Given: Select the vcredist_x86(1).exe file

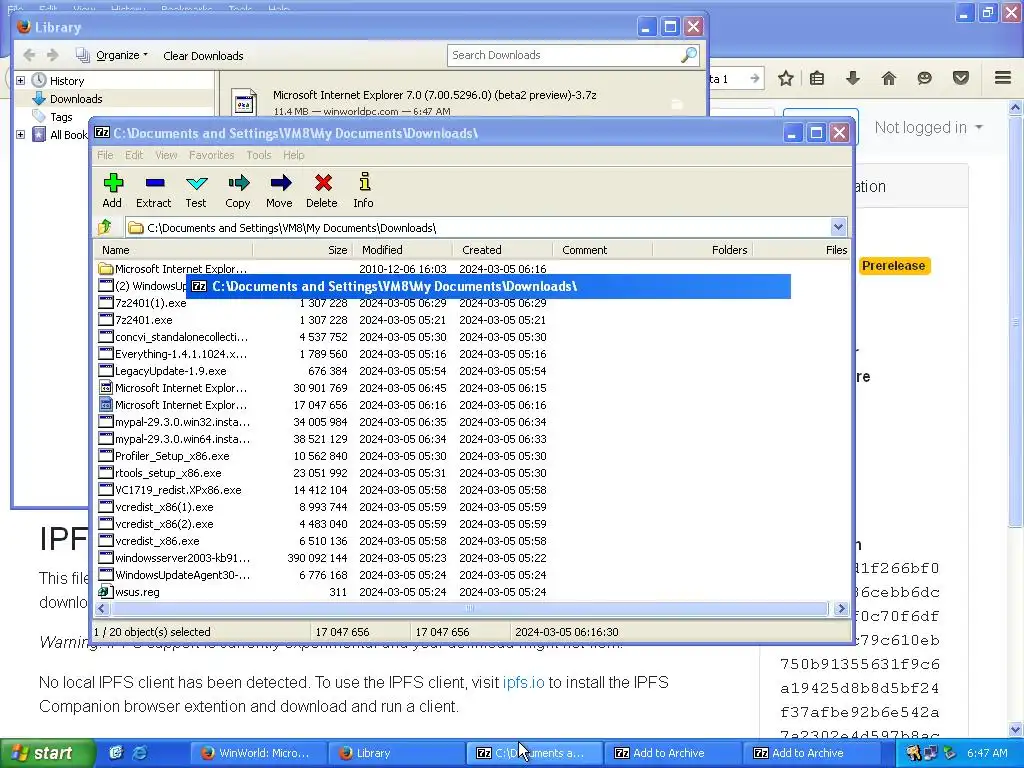Looking at the screenshot, I should tap(164, 507).
